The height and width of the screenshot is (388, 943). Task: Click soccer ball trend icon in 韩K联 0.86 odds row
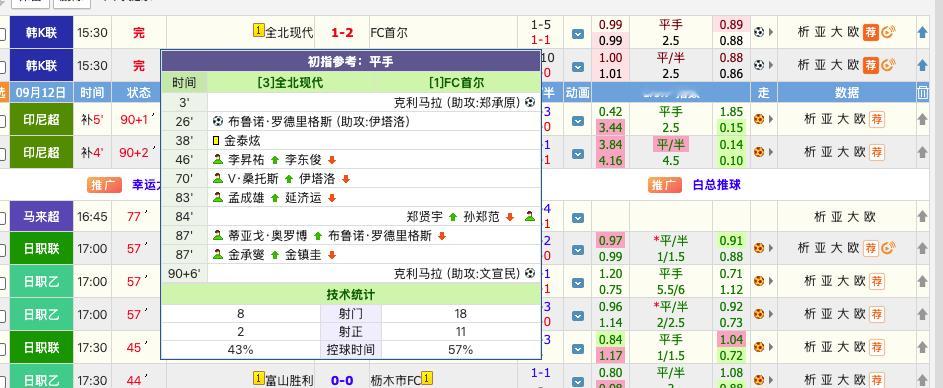759,64
